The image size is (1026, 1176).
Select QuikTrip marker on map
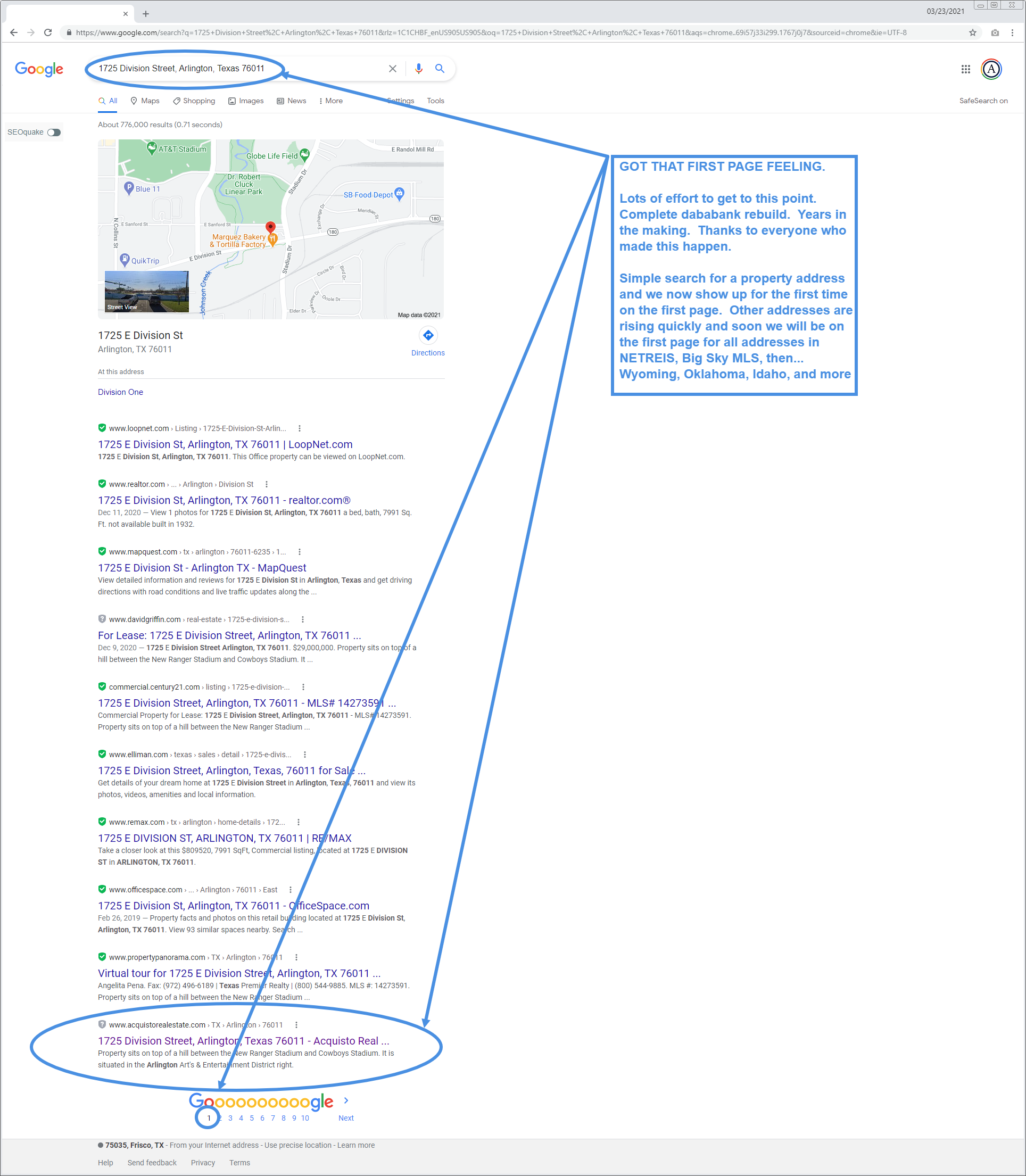[x=125, y=260]
